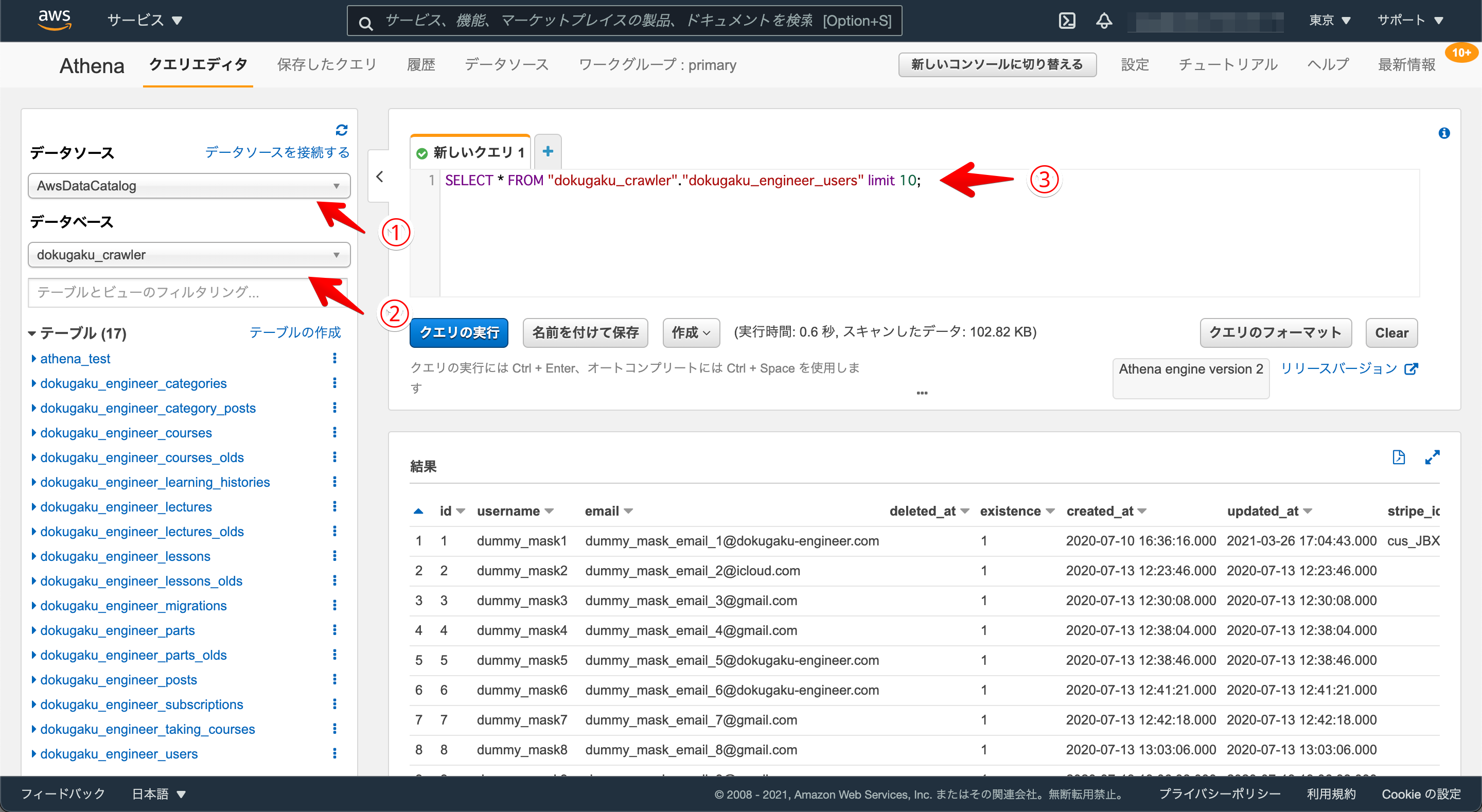Download results file icon
The width and height of the screenshot is (1482, 812).
click(1399, 457)
